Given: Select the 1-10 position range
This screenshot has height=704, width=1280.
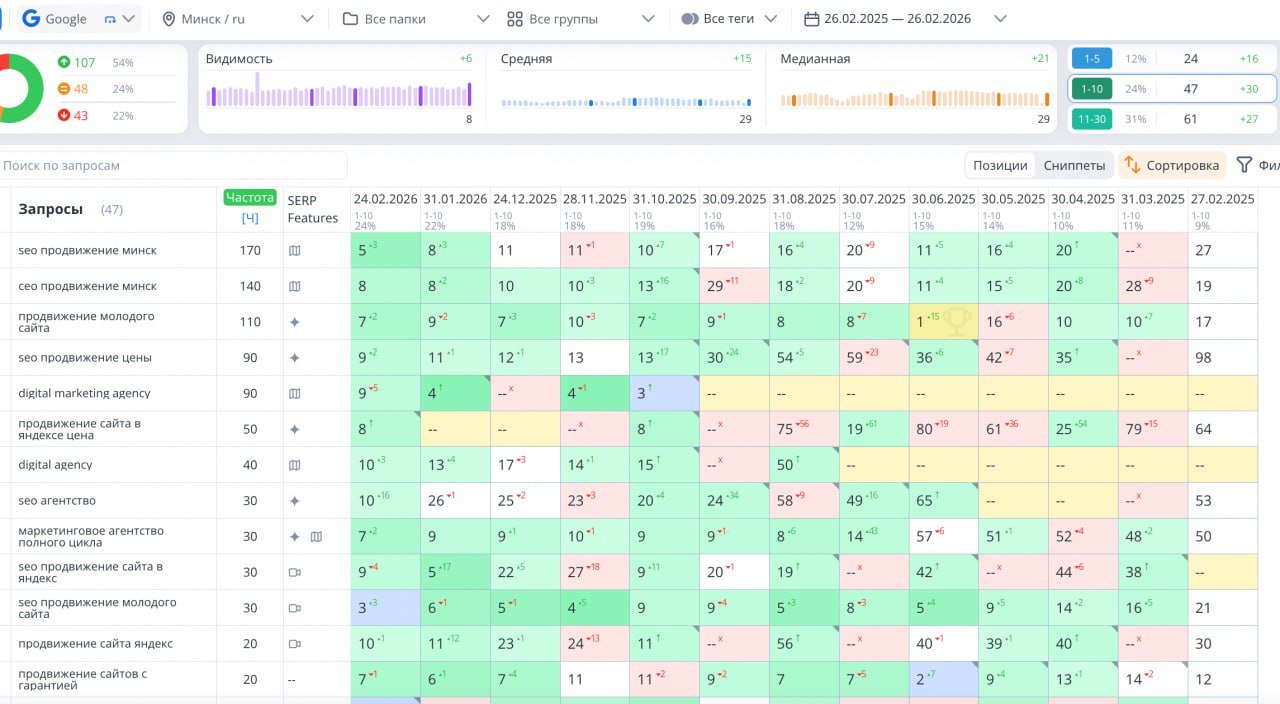Looking at the screenshot, I should coord(1091,89).
